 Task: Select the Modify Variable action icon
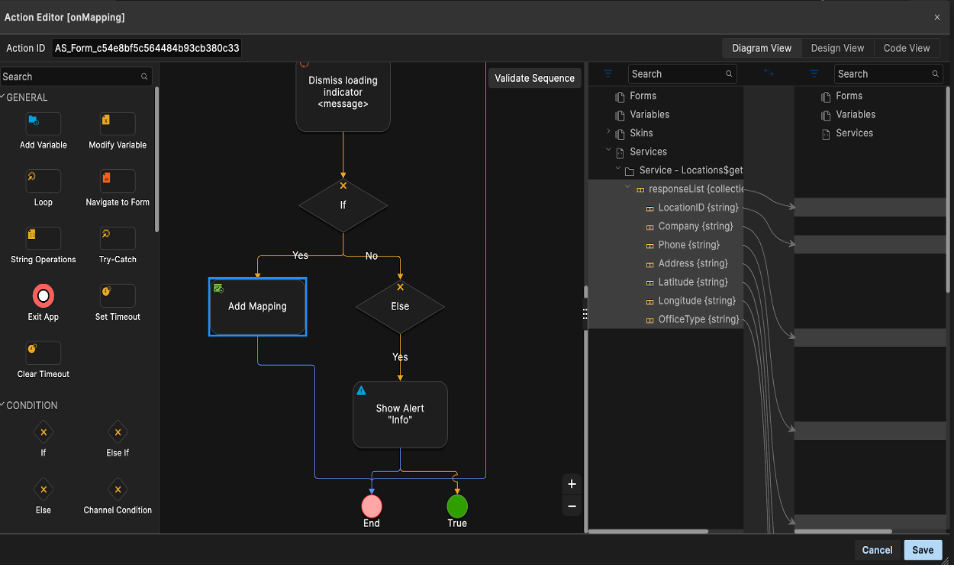pyautogui.click(x=117, y=124)
